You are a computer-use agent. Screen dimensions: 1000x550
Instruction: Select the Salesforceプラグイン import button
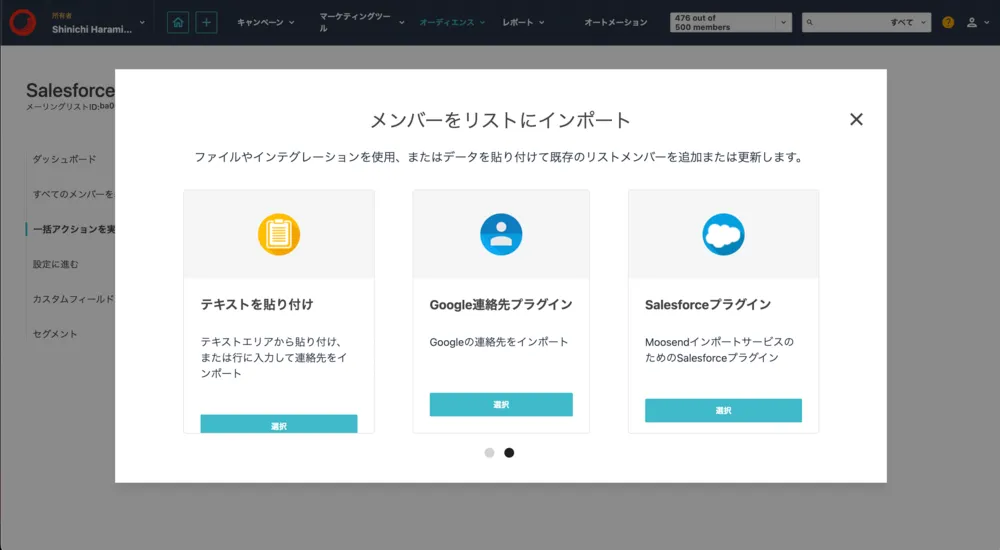pyautogui.click(x=723, y=410)
